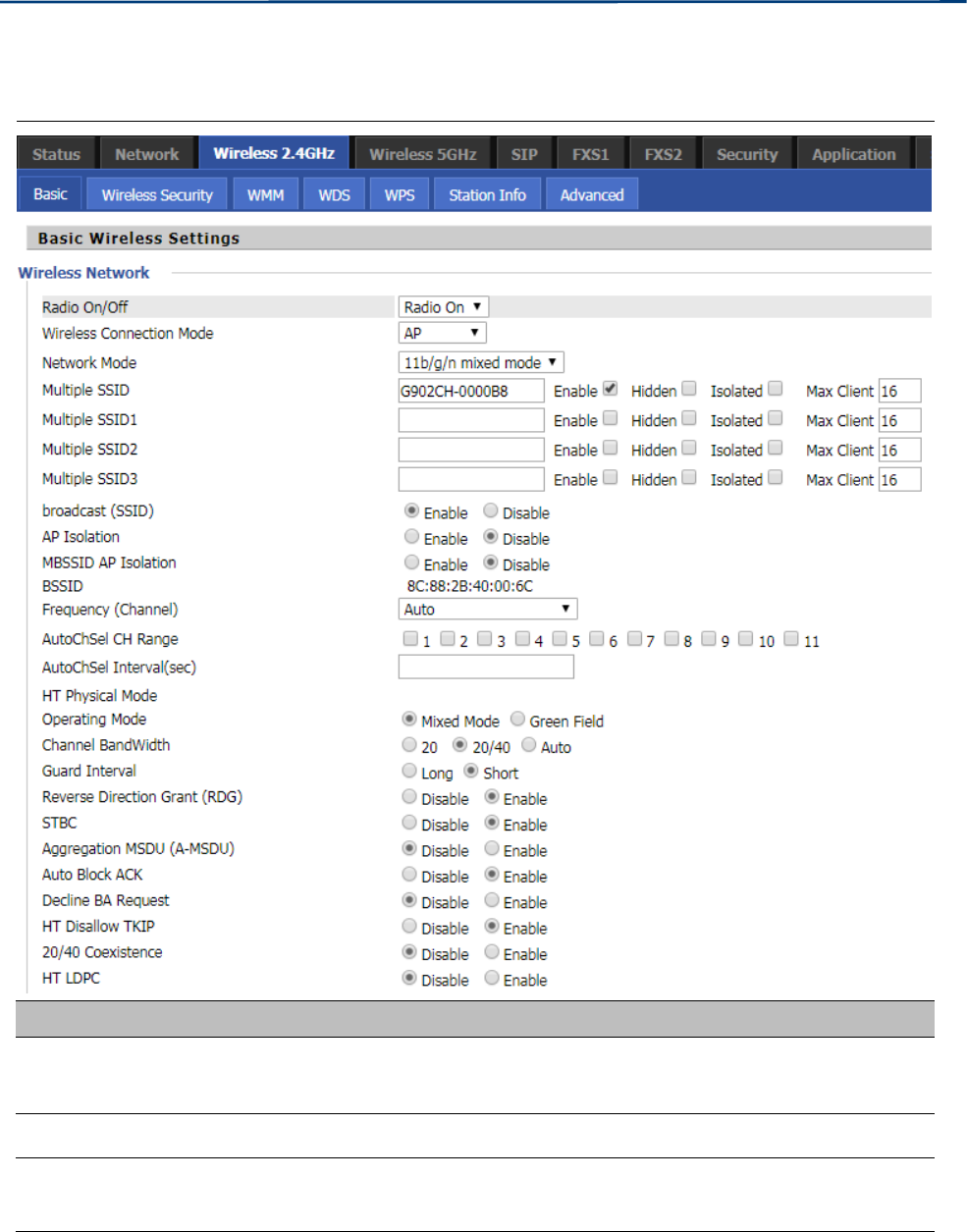This screenshot has width=967, height=1232.
Task: Open the Wireless Connection Mode dropdown
Action: [x=442, y=333]
